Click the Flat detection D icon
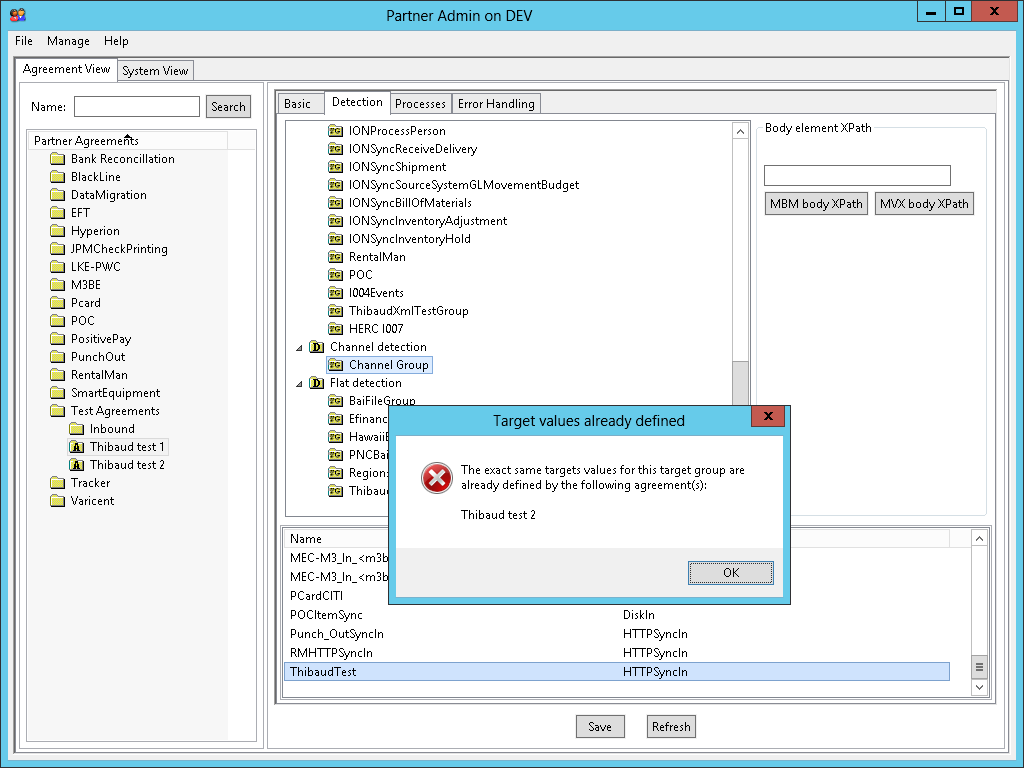The height and width of the screenshot is (768, 1024). click(x=317, y=383)
